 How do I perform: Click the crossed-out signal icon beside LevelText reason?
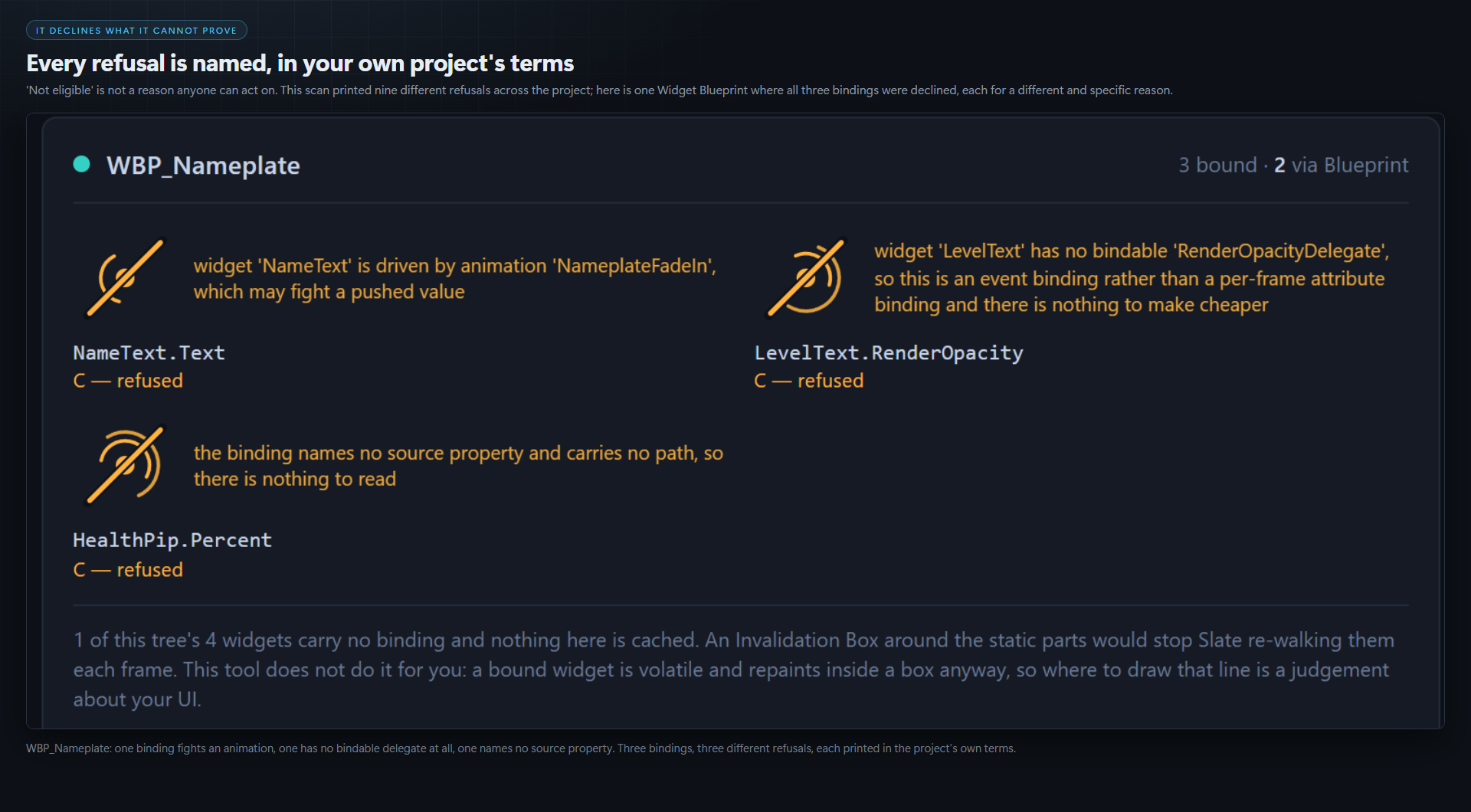coord(807,278)
